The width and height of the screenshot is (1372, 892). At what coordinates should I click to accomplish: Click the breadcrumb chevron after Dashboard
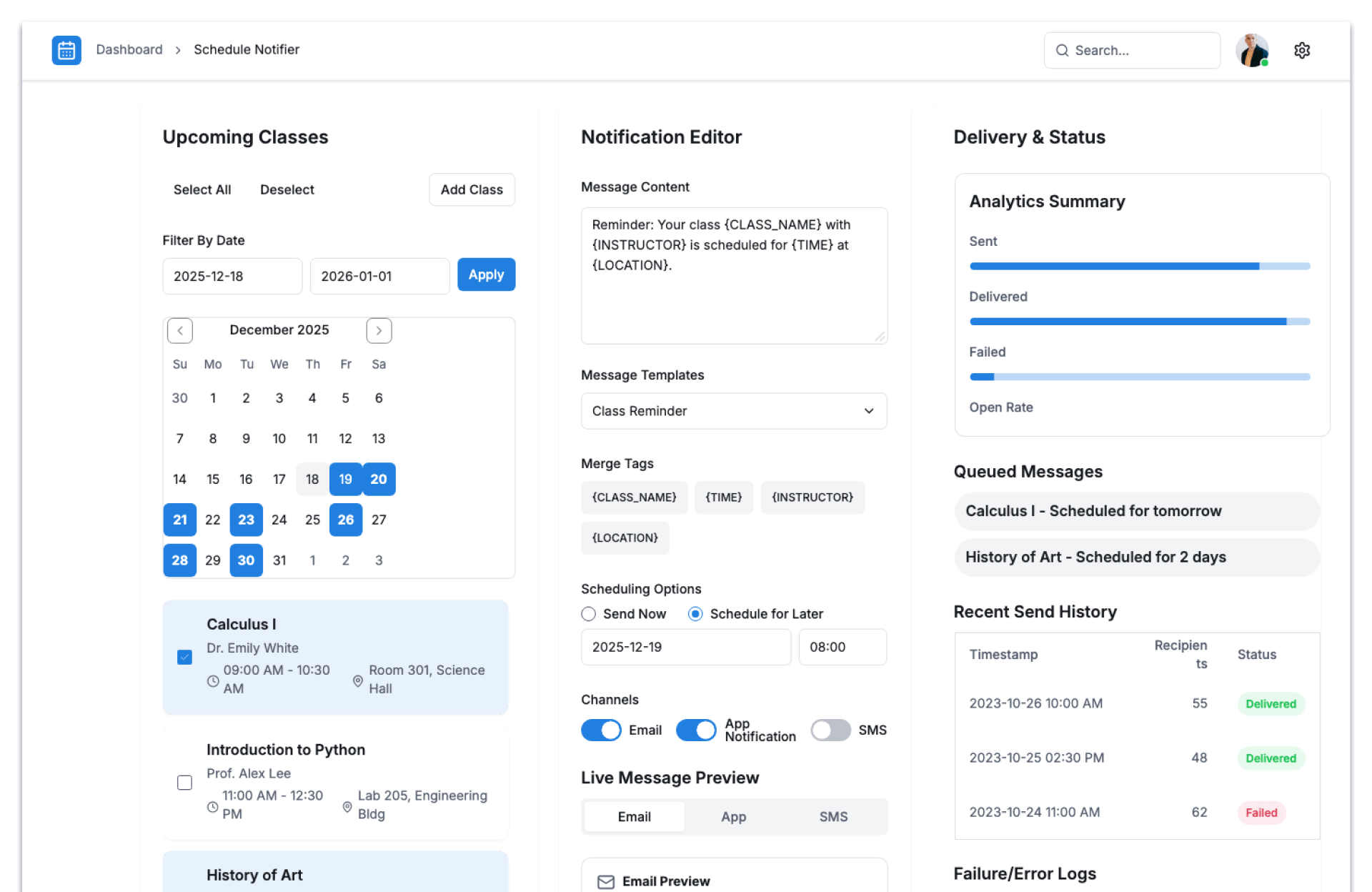pos(178,50)
